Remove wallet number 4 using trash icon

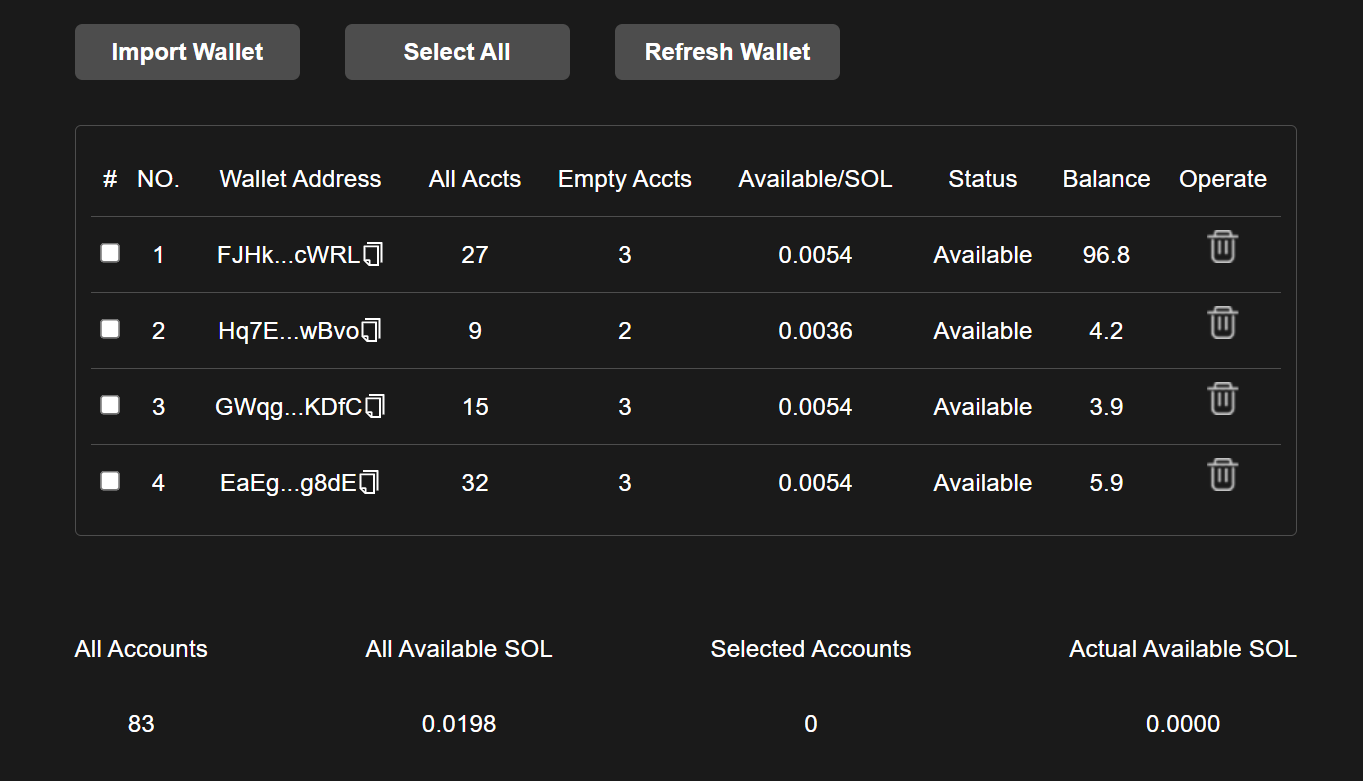1222,474
